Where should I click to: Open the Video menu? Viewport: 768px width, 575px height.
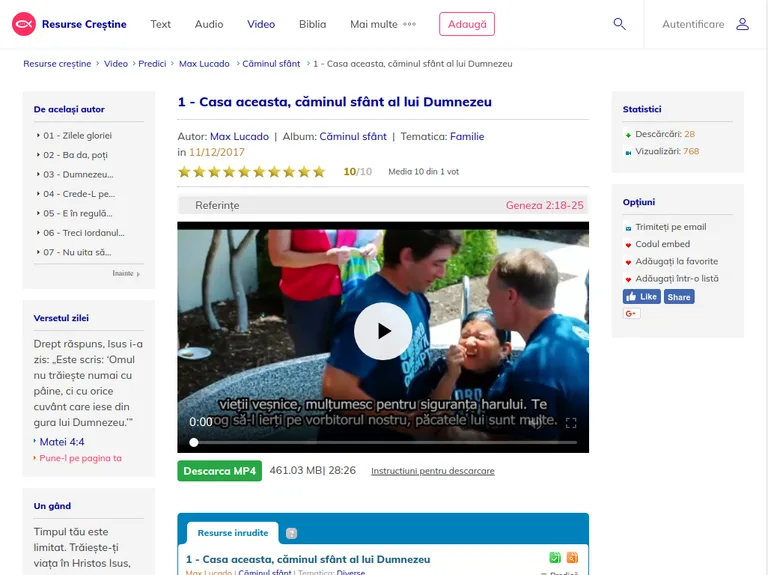(261, 24)
